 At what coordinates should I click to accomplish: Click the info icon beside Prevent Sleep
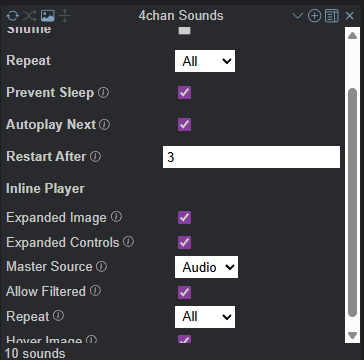click(x=103, y=92)
